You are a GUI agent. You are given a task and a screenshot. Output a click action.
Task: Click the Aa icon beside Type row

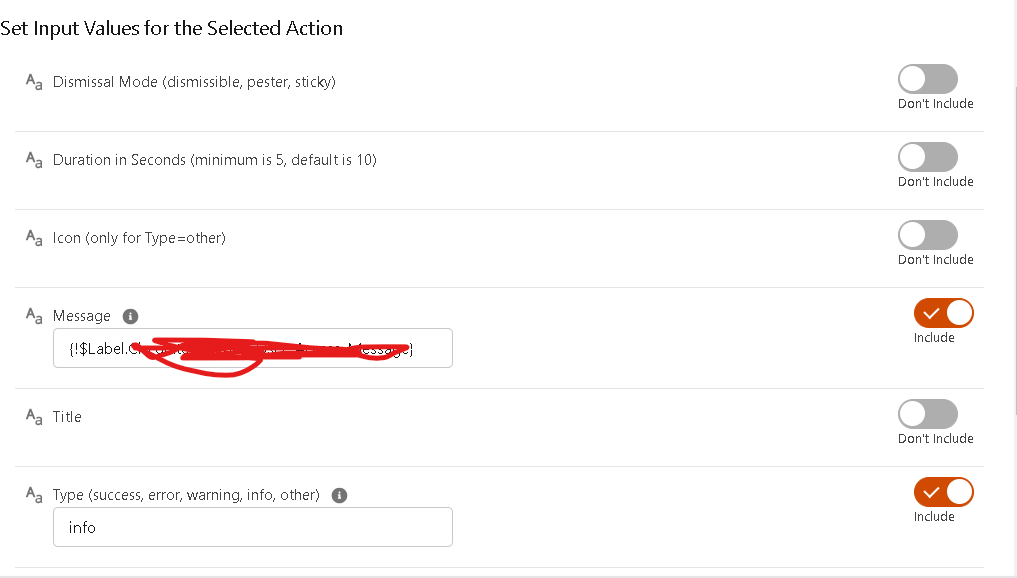pyautogui.click(x=34, y=495)
